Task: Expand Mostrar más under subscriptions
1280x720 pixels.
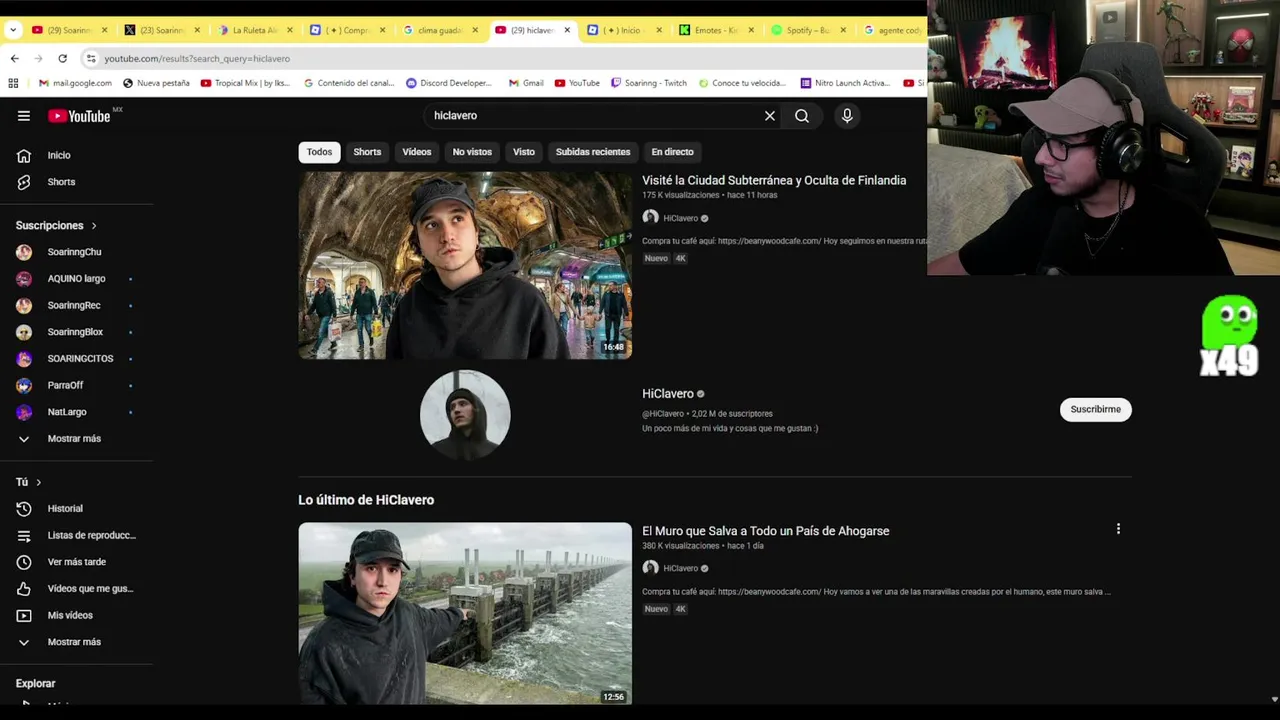Action: click(x=76, y=438)
